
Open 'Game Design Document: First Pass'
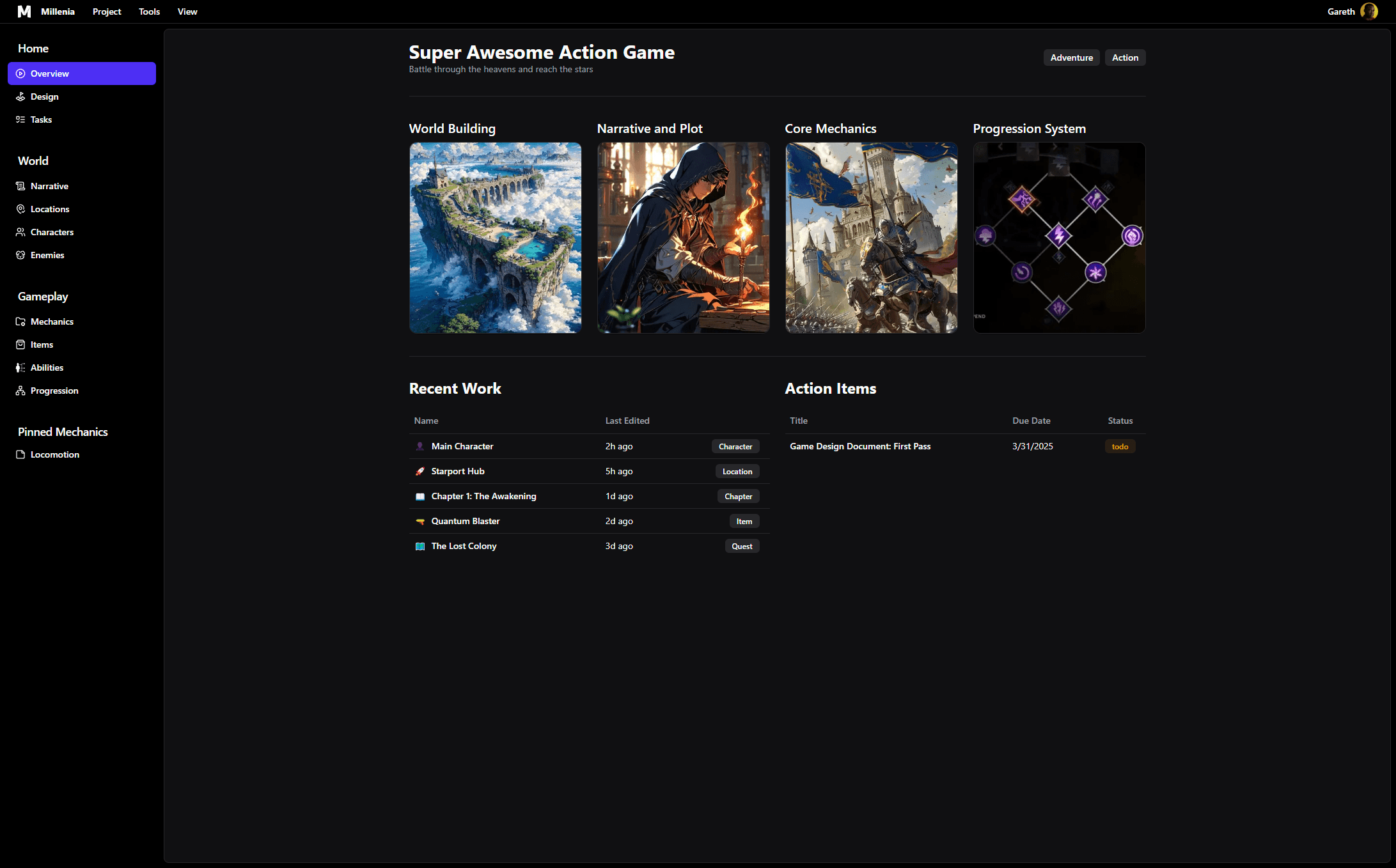tap(860, 446)
